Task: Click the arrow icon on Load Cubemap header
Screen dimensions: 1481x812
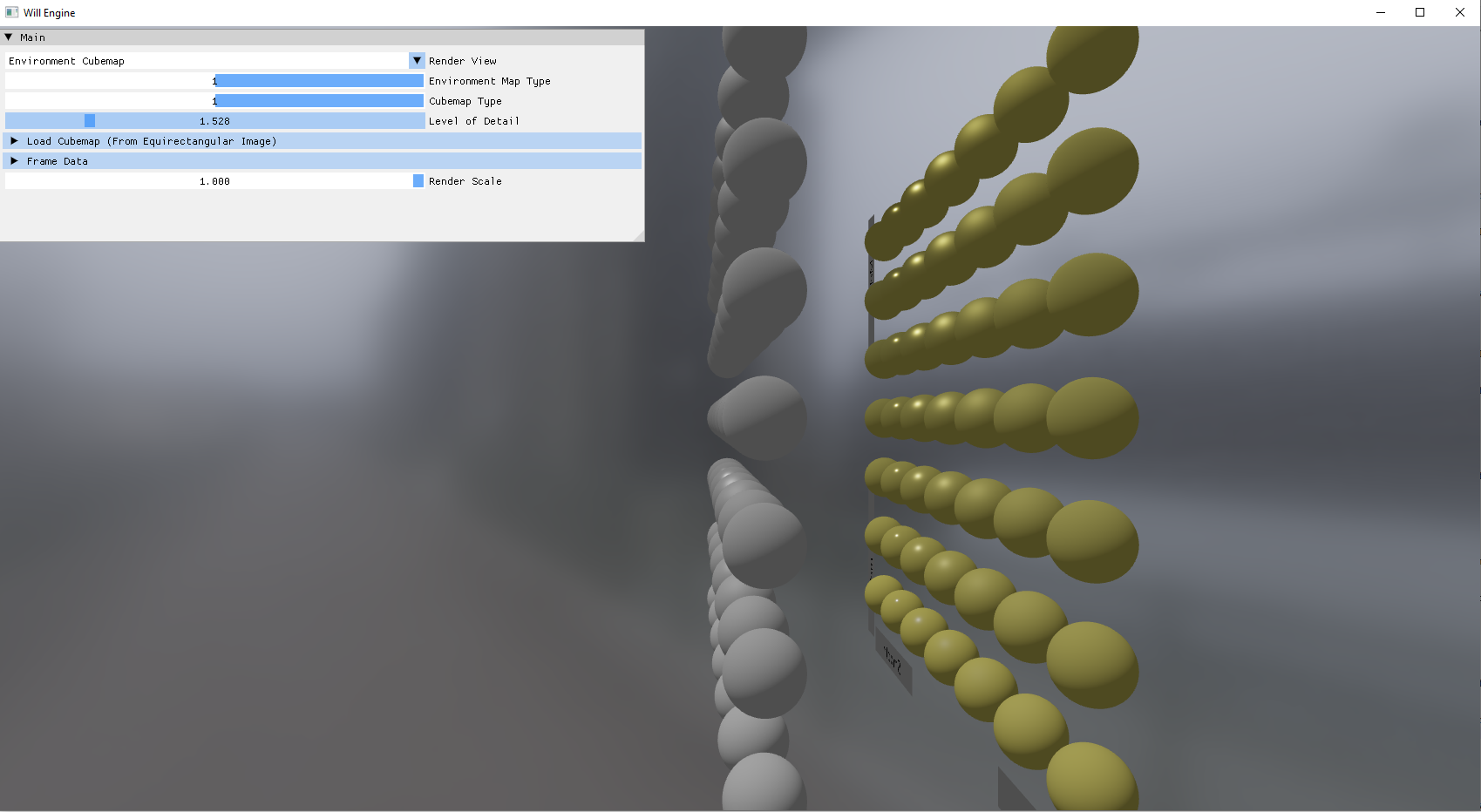Action: [14, 140]
